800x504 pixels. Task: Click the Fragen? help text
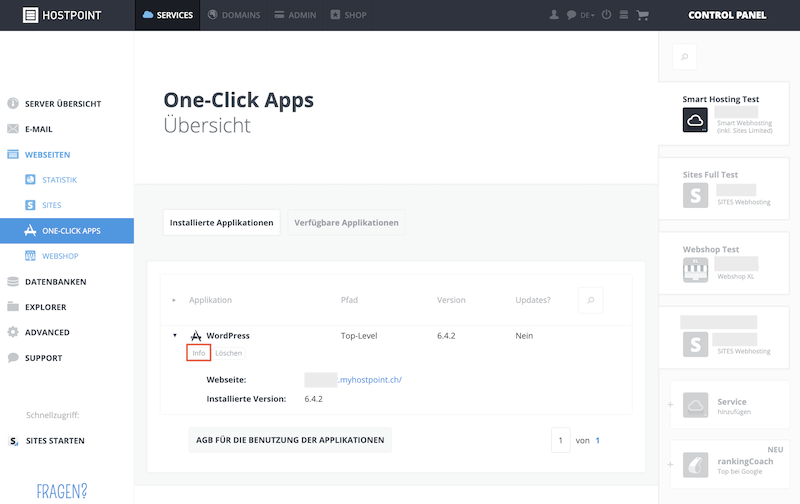pyautogui.click(x=62, y=491)
